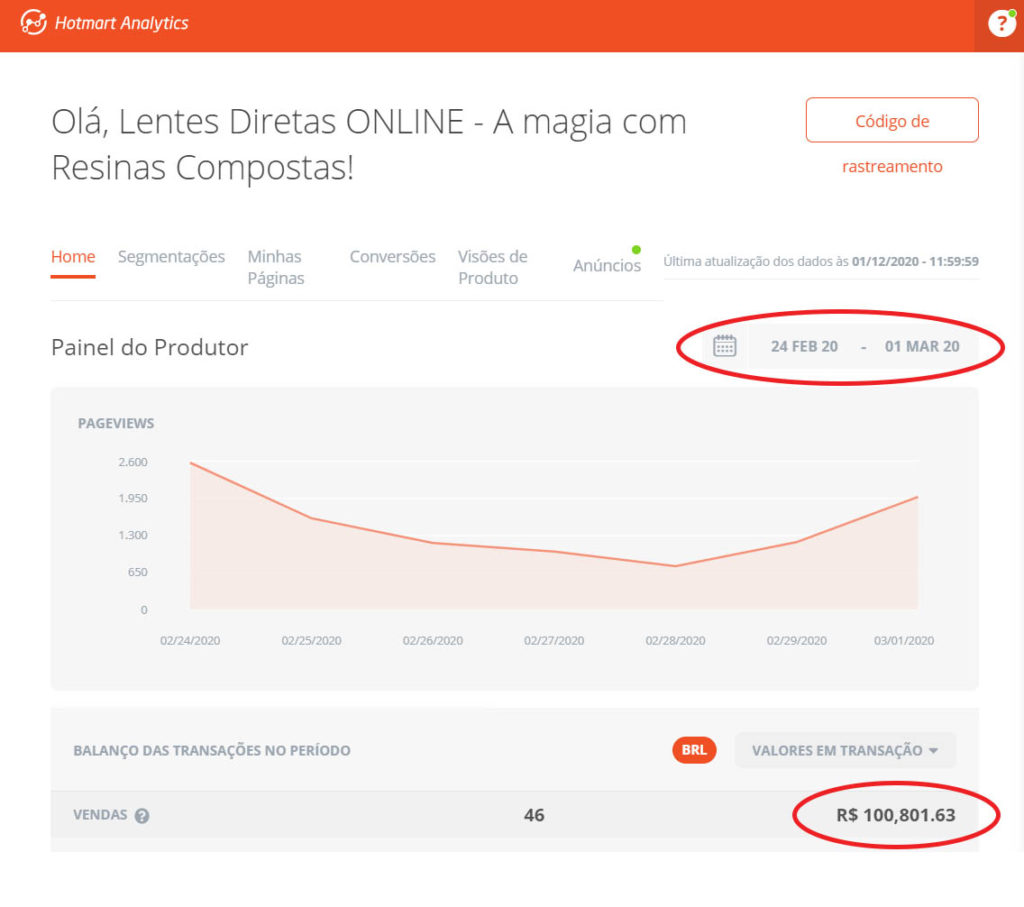
Task: Click the PAGEVIEWS chart heading
Action: [x=116, y=423]
